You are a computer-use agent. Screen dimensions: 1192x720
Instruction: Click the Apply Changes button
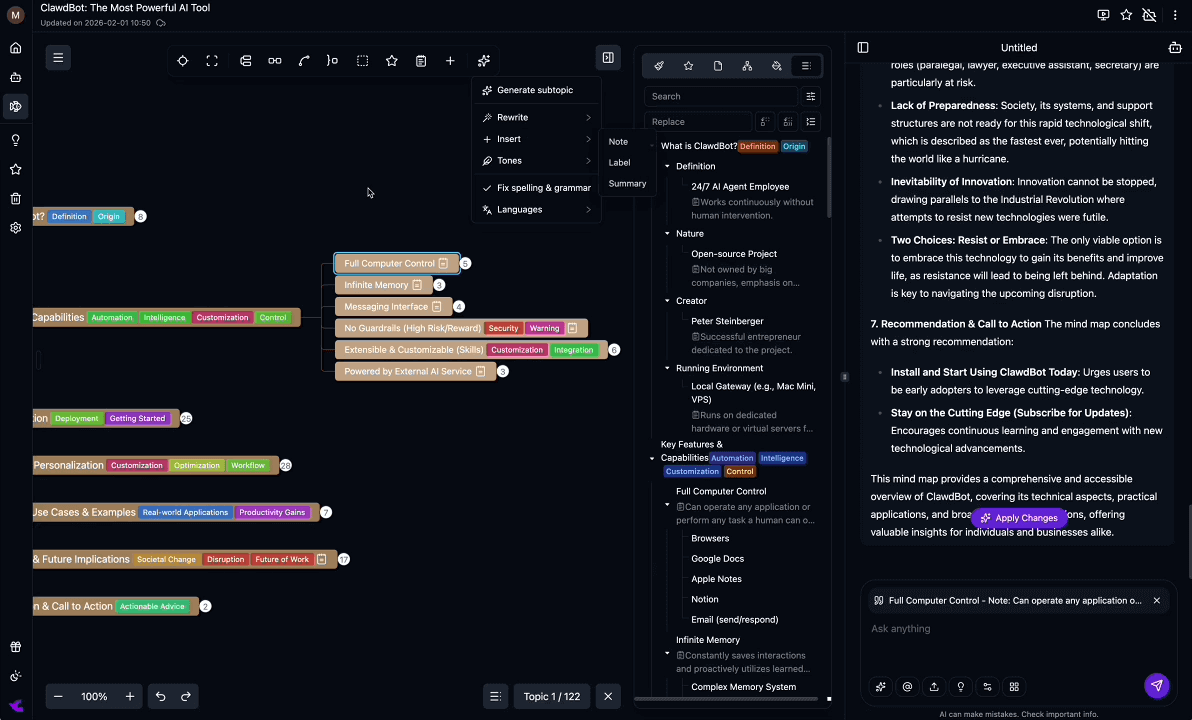pyautogui.click(x=1019, y=517)
